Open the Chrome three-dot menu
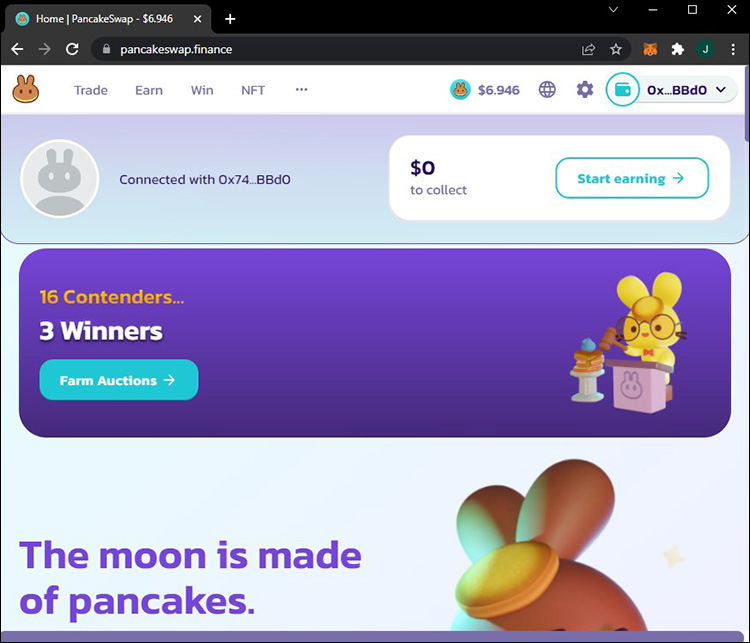This screenshot has height=643, width=750. pos(733,49)
